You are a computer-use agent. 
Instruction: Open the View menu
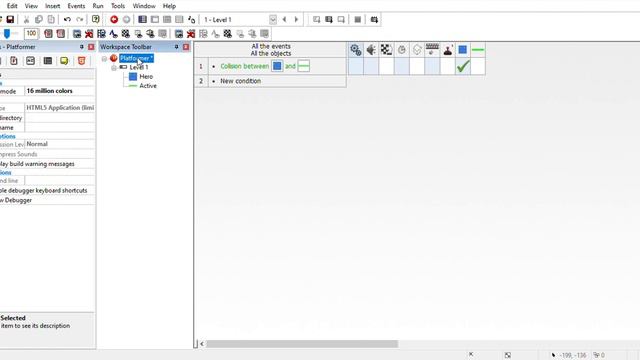31,6
